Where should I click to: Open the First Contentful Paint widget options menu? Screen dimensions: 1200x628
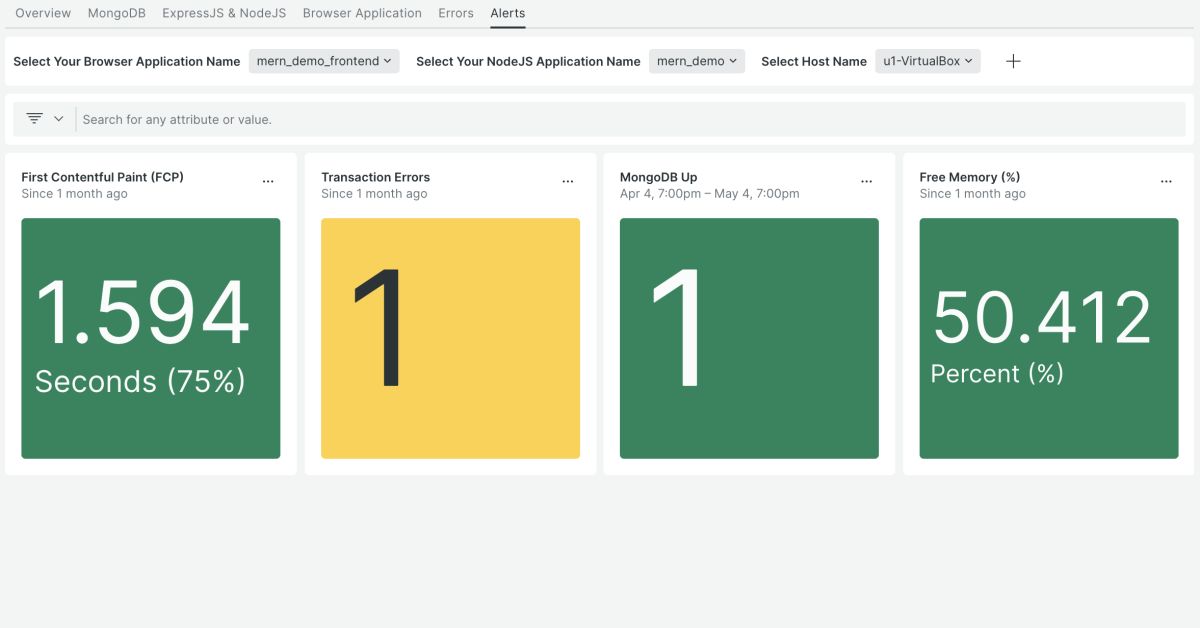[x=268, y=182]
